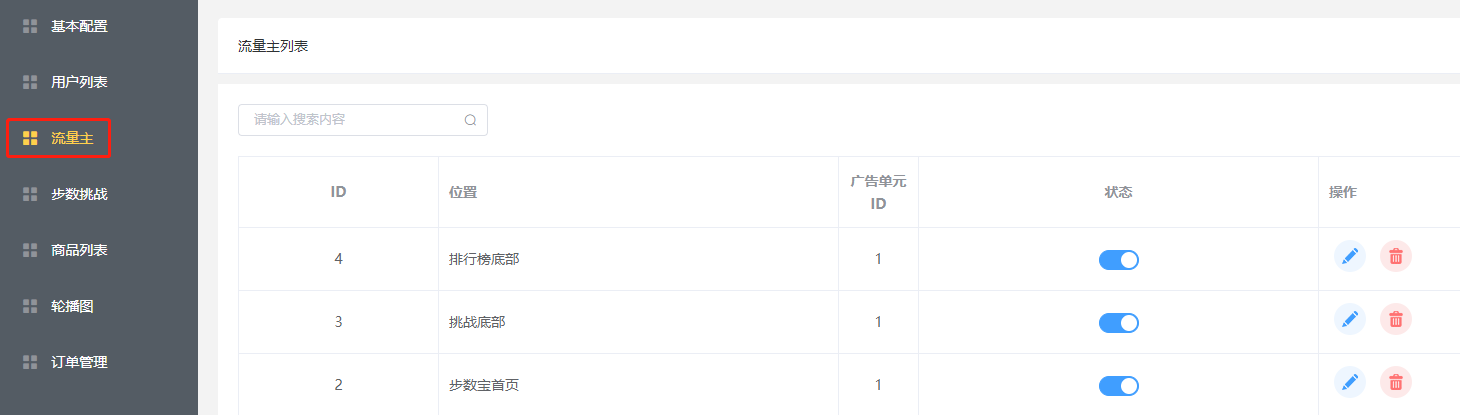
Task: Disable the status switch for 挑战底部
Action: click(x=1118, y=323)
